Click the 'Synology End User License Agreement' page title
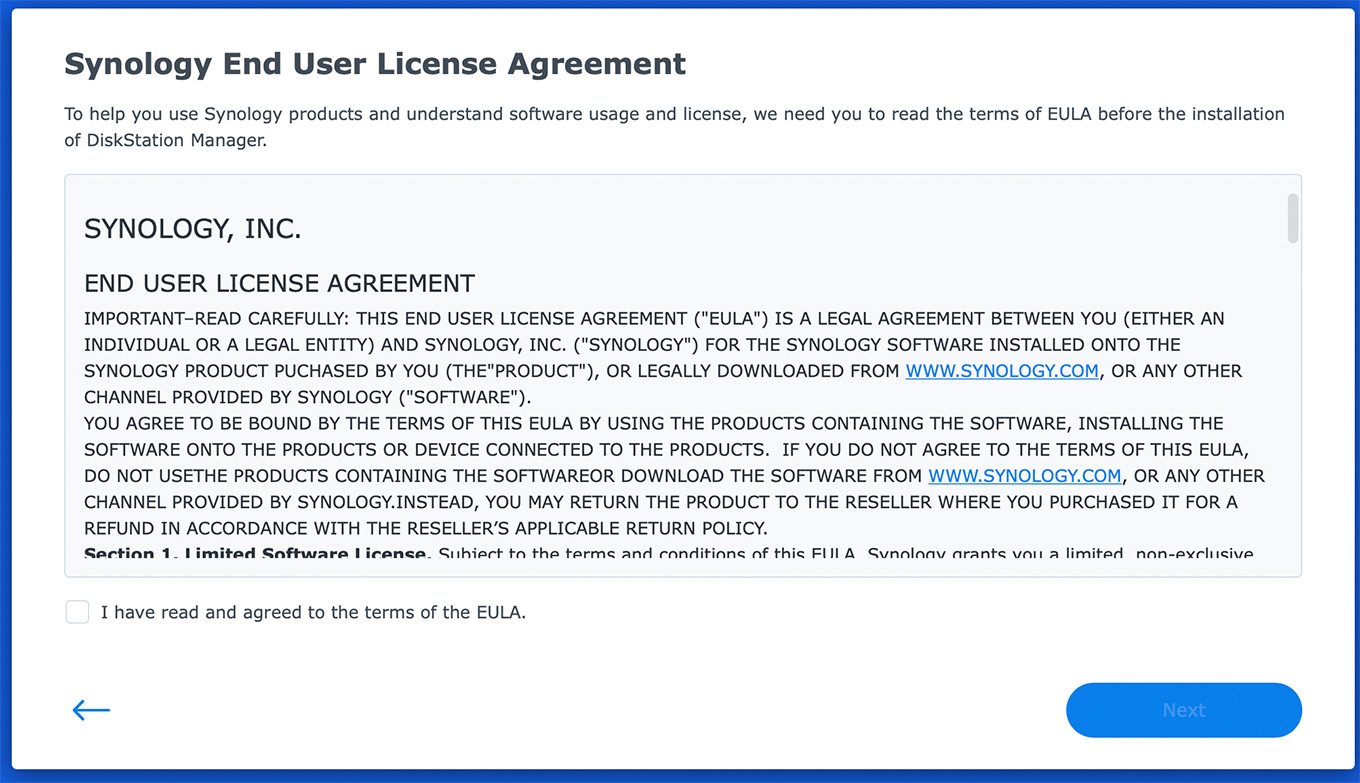Image resolution: width=1360 pixels, height=783 pixels. pyautogui.click(x=375, y=64)
